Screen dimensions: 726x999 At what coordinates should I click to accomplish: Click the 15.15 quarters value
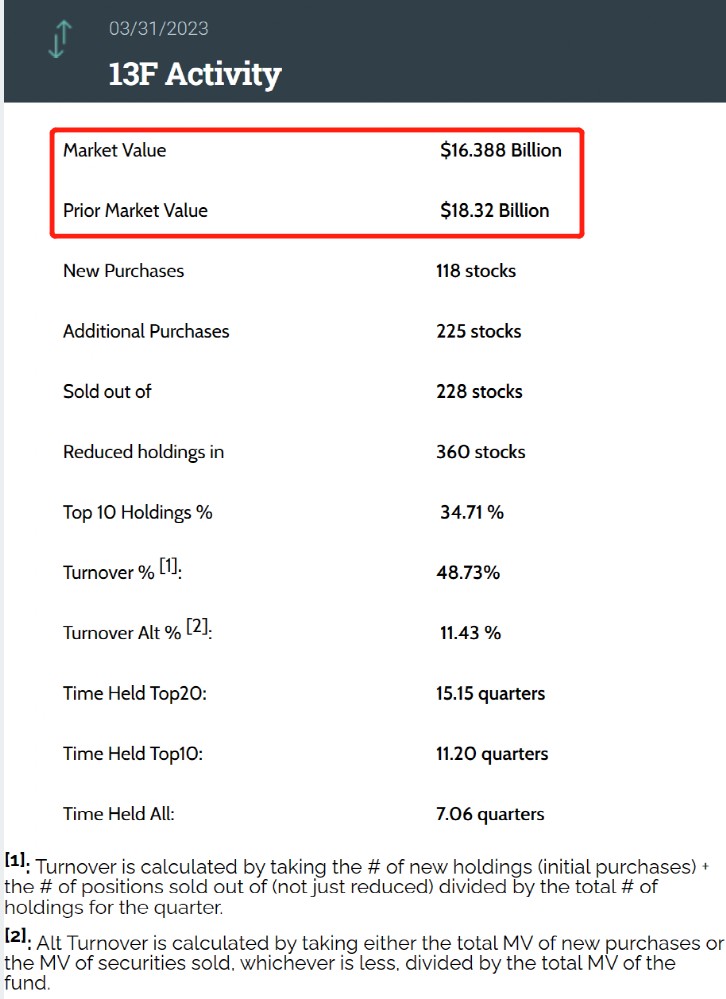[x=490, y=693]
